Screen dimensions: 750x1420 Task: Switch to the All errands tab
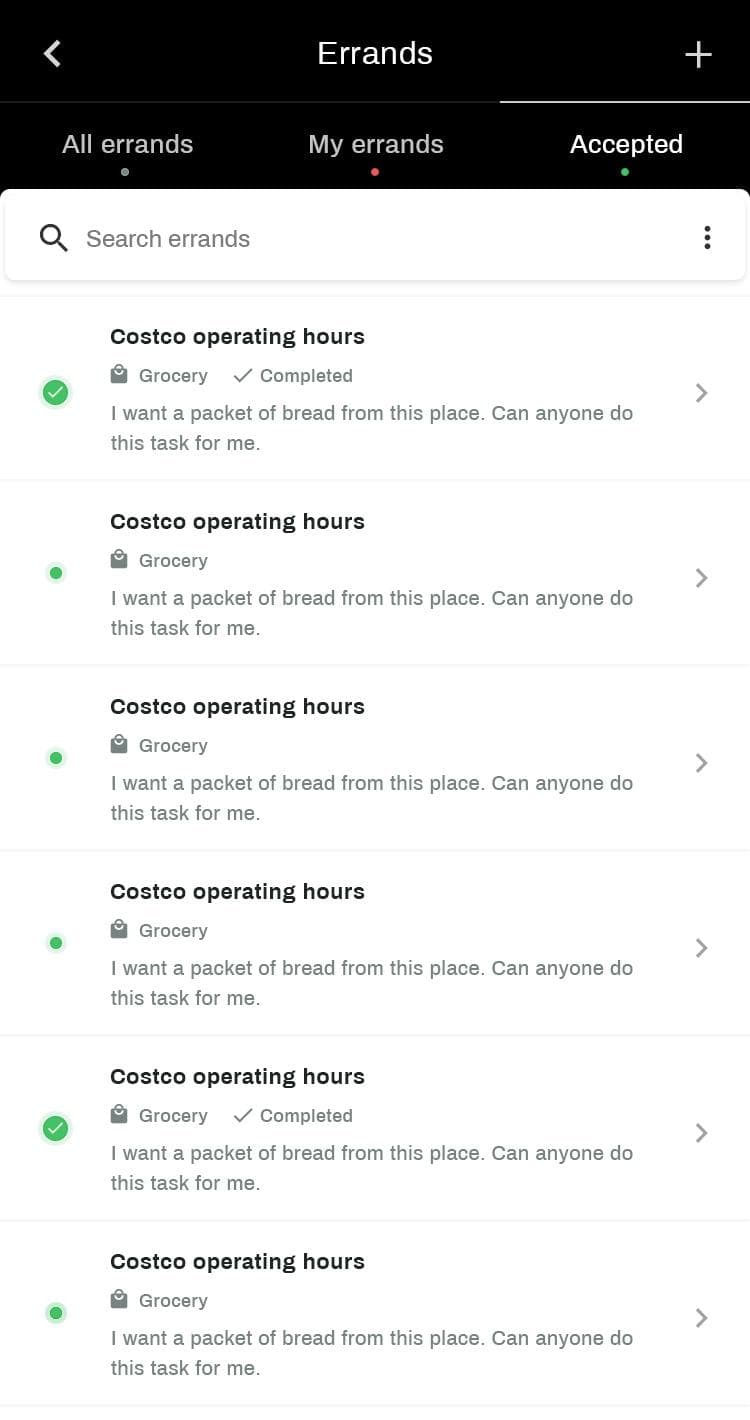tap(127, 145)
